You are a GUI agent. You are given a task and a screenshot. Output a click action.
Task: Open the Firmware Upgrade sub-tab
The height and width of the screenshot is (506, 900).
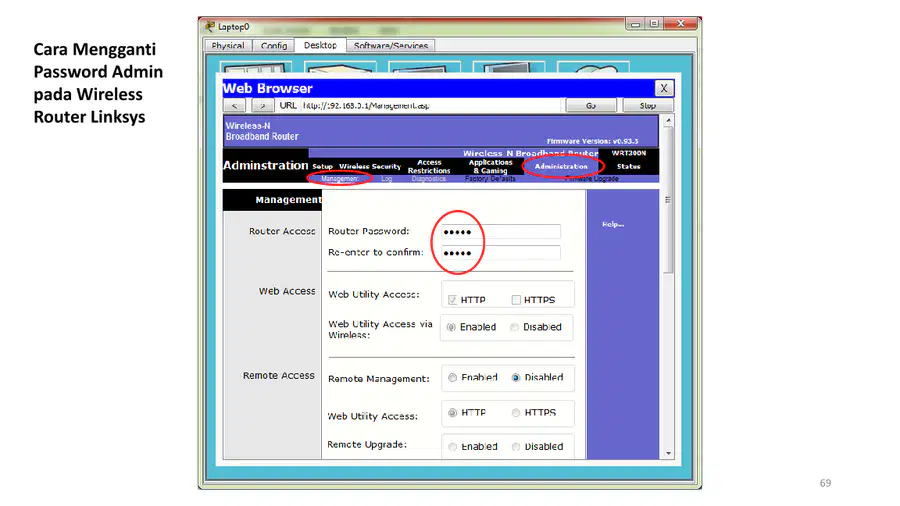[x=592, y=179]
